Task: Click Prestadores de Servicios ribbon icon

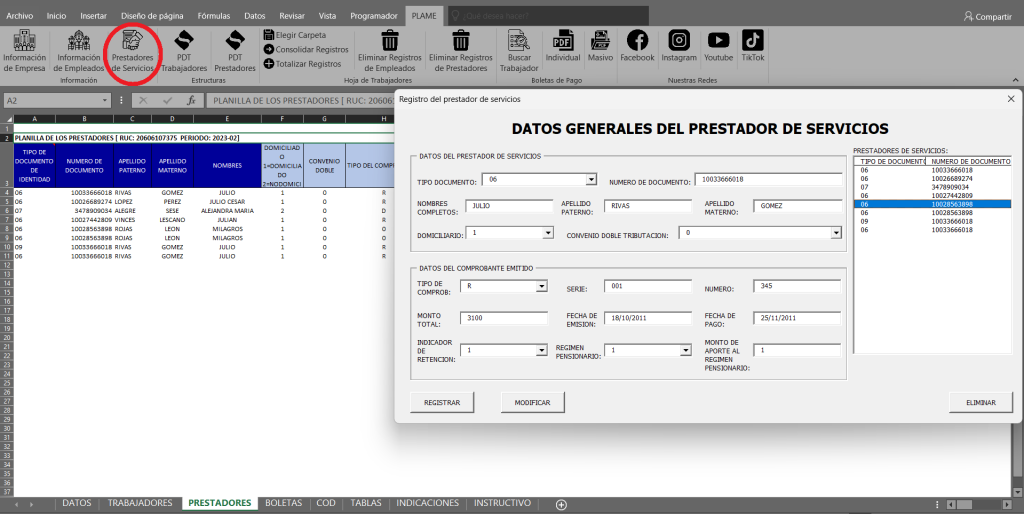Action: click(x=133, y=40)
